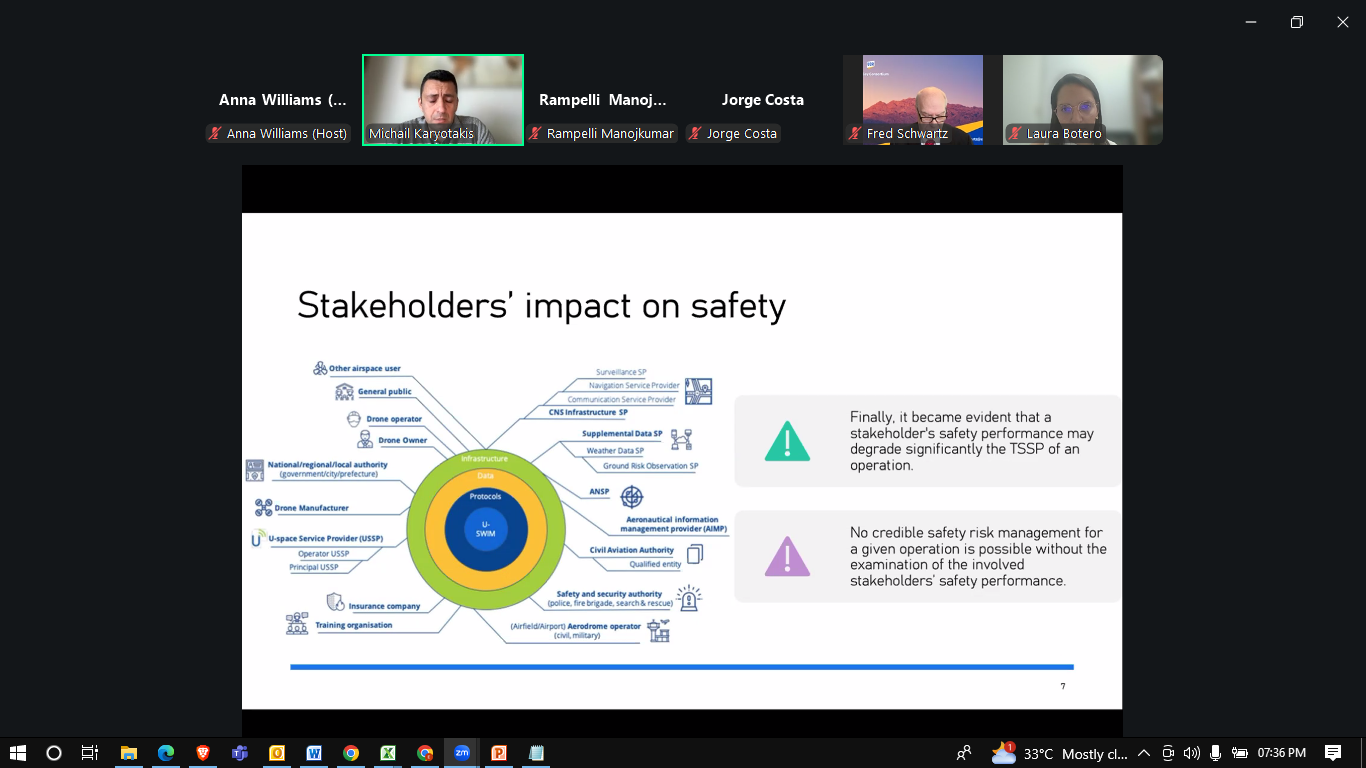Open Task View from the taskbar
Viewport: 1366px width, 768px height.
coord(90,753)
